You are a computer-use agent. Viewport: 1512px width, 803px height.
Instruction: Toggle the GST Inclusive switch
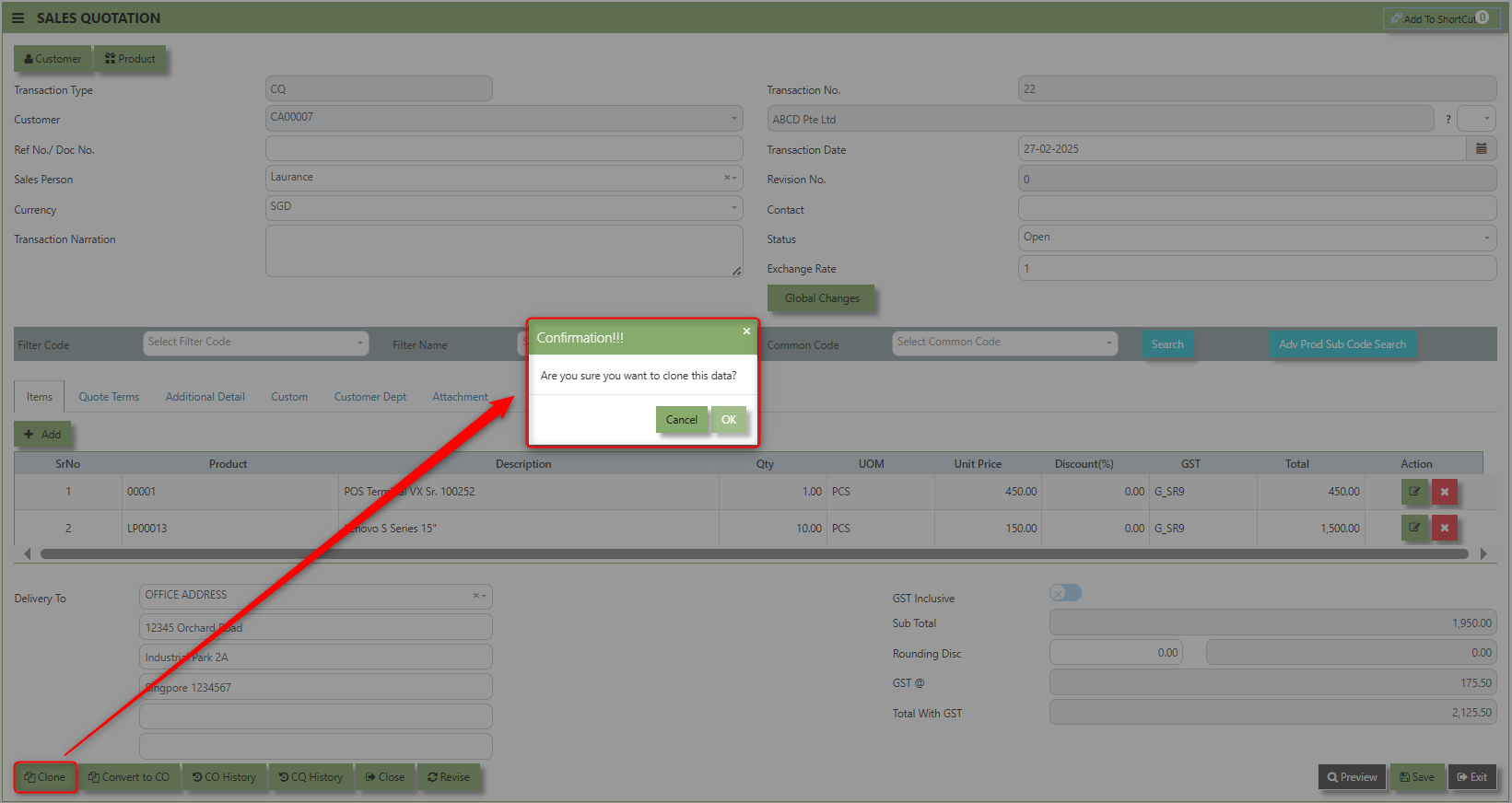[x=1065, y=593]
